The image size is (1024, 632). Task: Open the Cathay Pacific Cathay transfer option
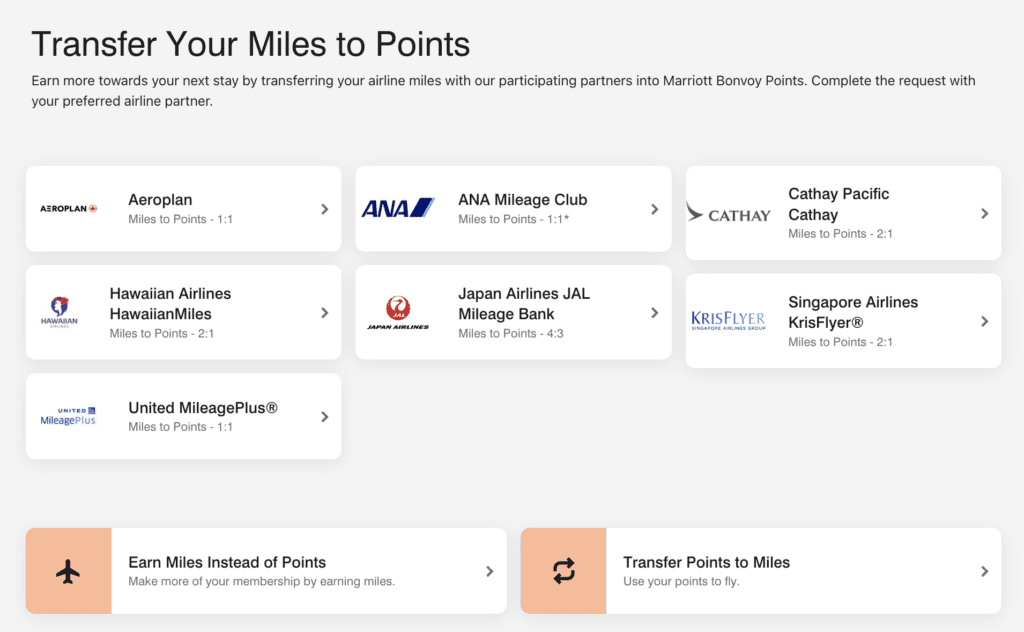(x=843, y=213)
